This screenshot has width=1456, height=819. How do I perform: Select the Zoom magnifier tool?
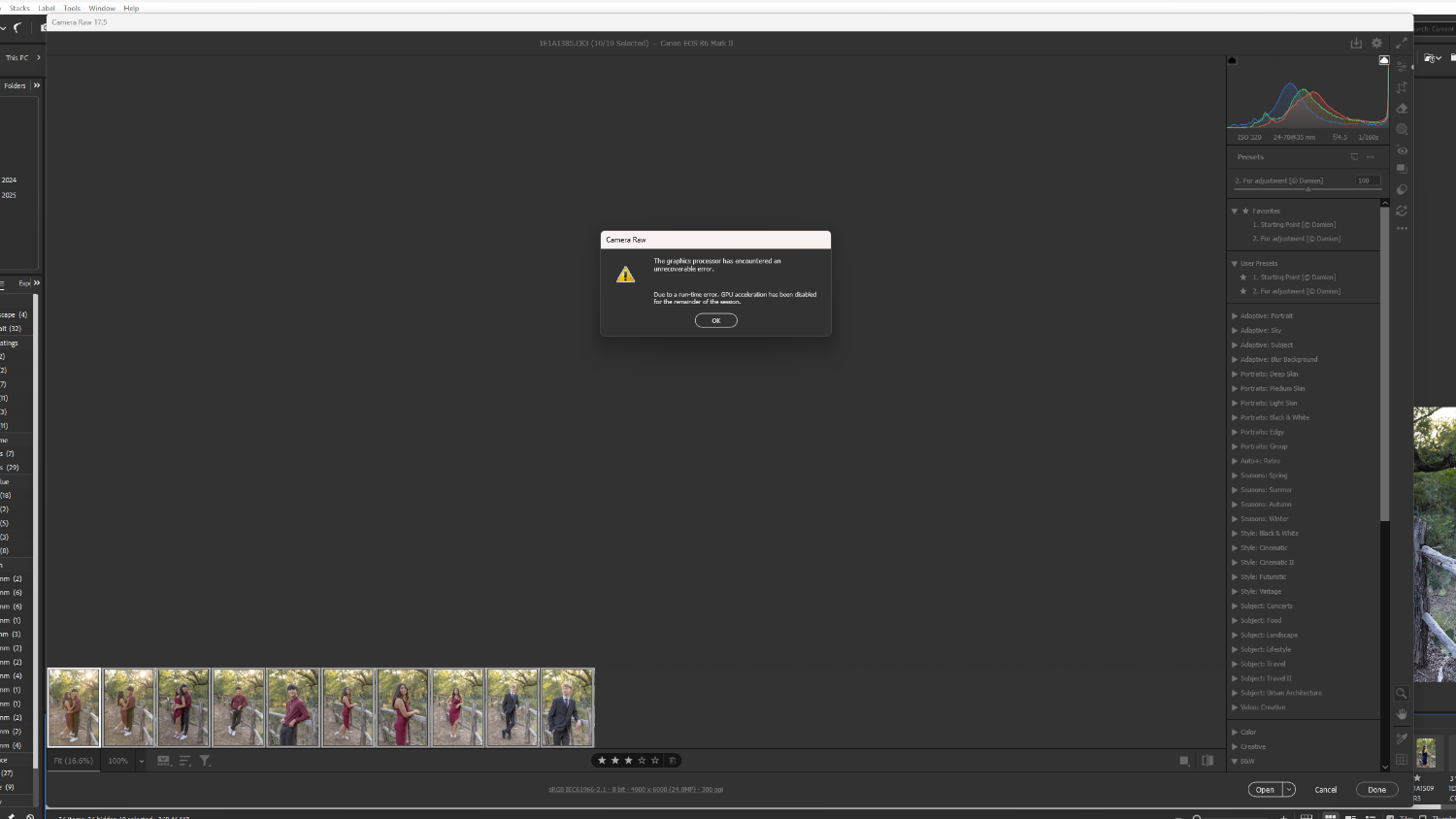tap(1402, 693)
